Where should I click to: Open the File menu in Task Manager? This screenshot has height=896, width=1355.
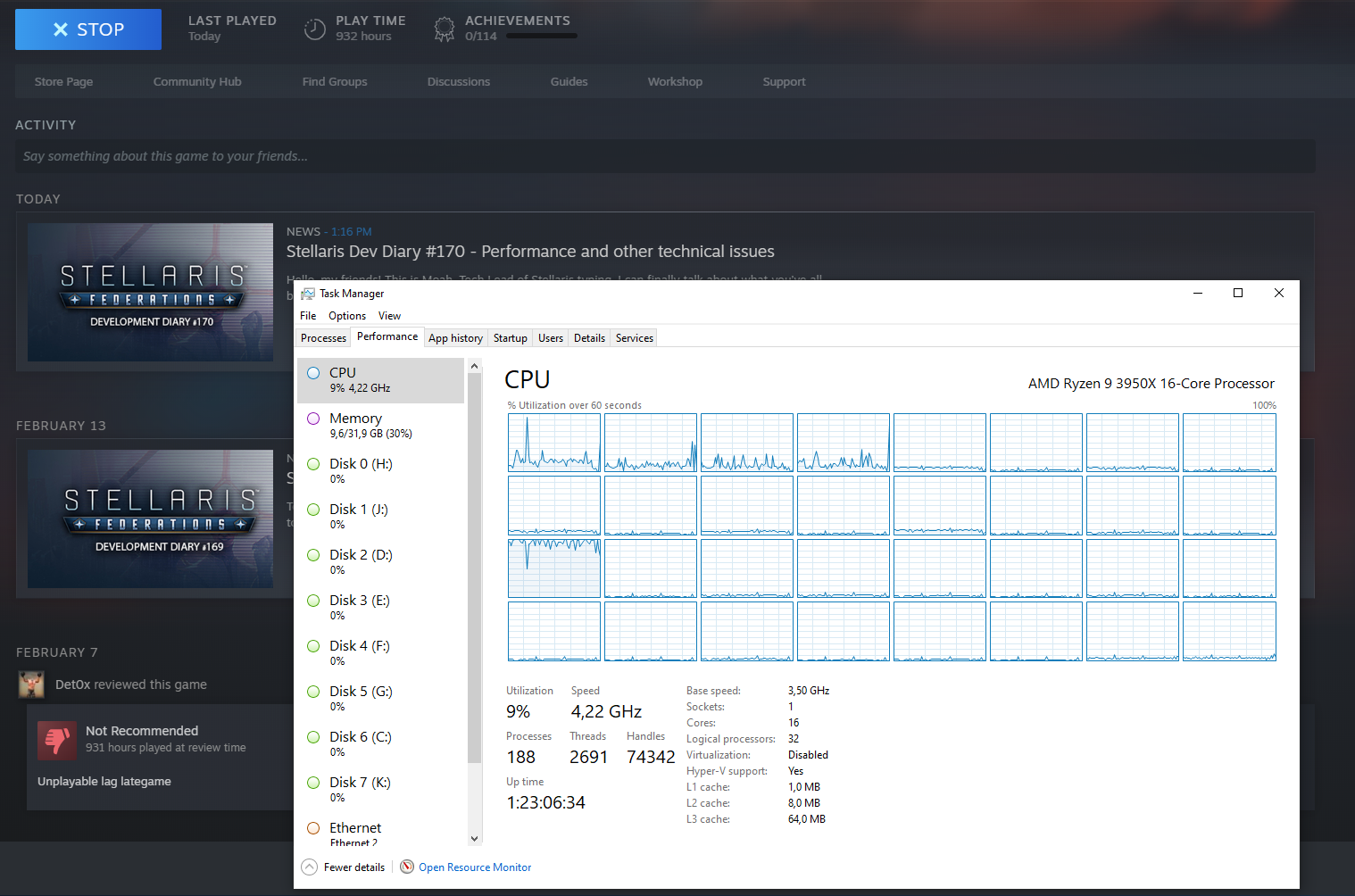[x=308, y=316]
